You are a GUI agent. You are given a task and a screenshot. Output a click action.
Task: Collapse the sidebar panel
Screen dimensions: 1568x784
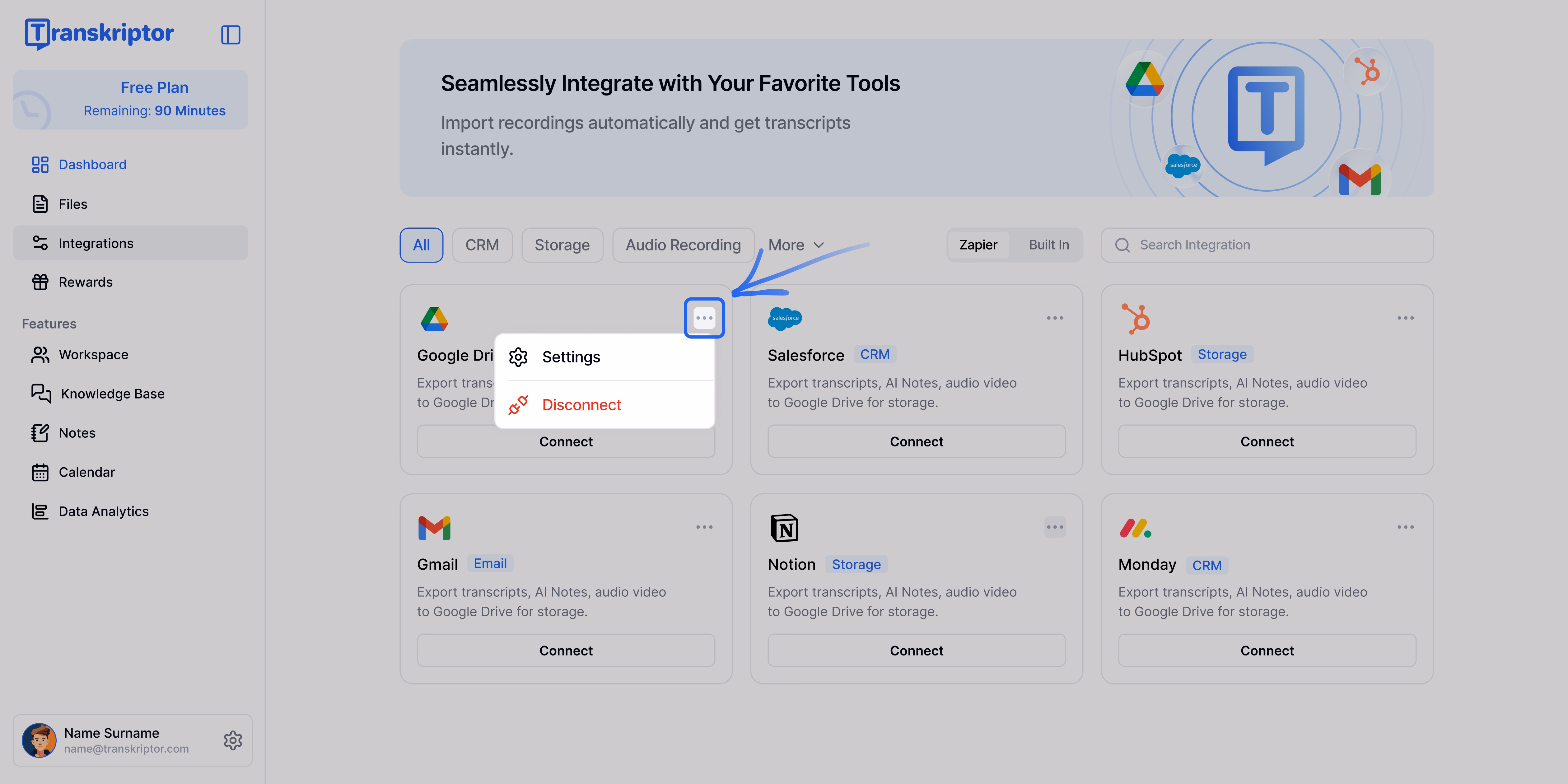coord(231,35)
